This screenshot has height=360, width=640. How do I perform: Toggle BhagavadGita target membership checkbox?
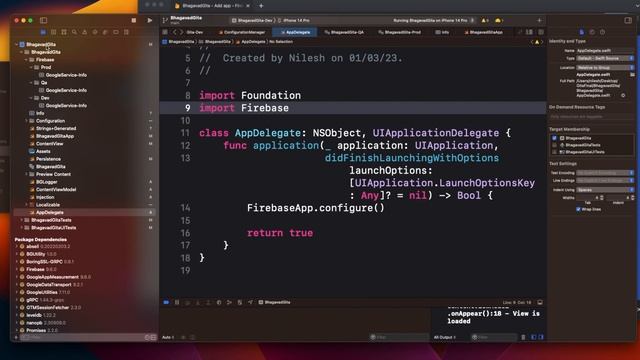tap(554, 138)
